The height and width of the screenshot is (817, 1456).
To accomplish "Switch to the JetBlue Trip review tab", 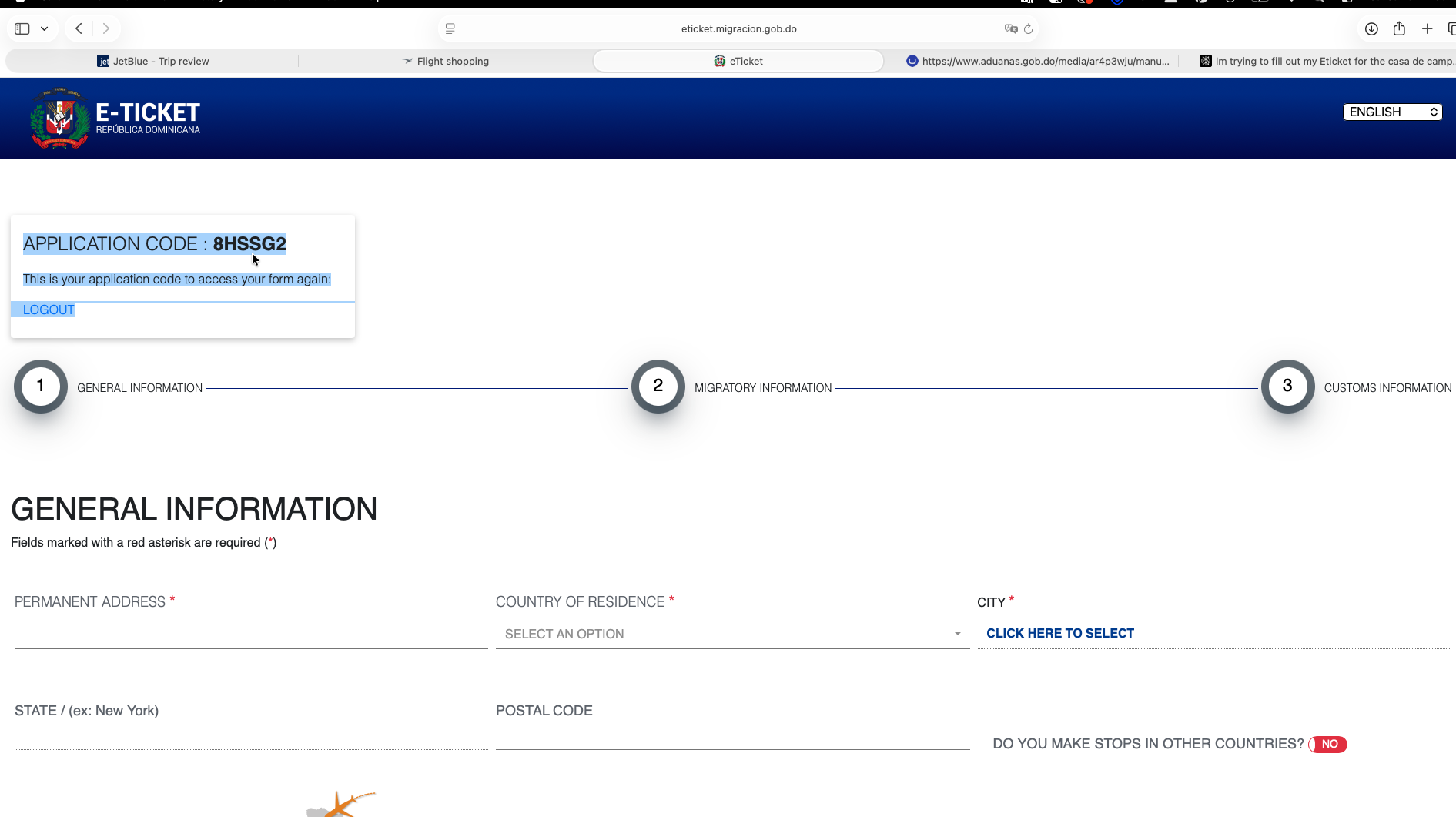I will pos(153,61).
